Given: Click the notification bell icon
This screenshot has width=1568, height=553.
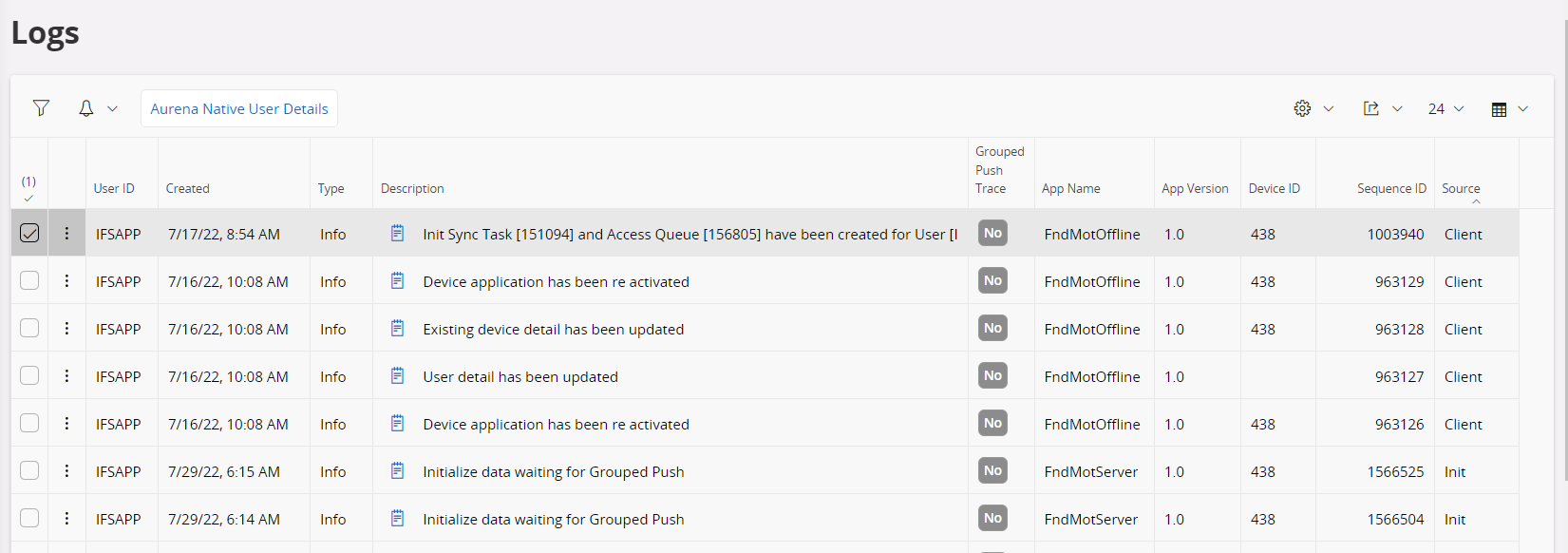Looking at the screenshot, I should [x=85, y=108].
